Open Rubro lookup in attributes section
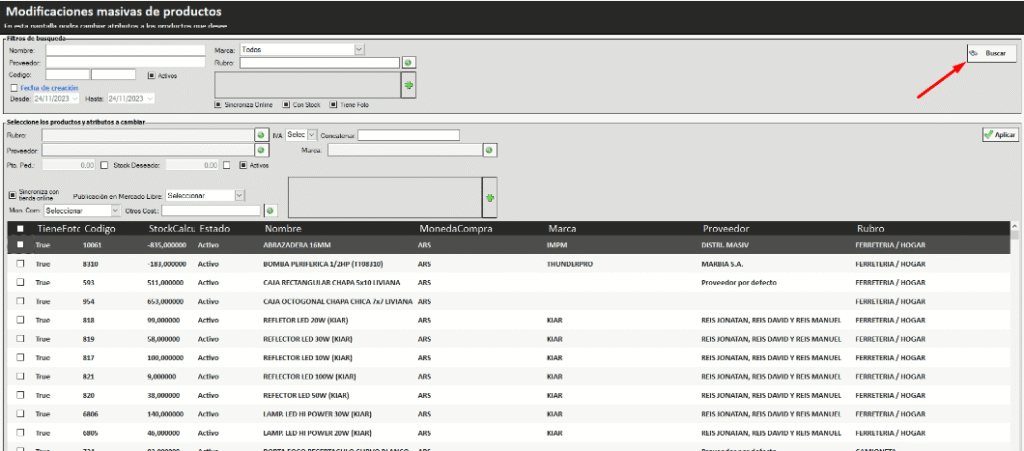The width and height of the screenshot is (1024, 451). [260, 135]
